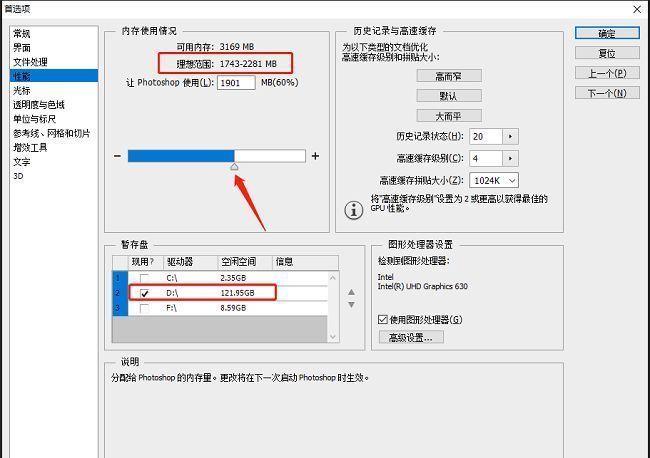The height and width of the screenshot is (458, 650).
Task: Enable the C:\ scratch disk checkbox
Action: (x=146, y=278)
